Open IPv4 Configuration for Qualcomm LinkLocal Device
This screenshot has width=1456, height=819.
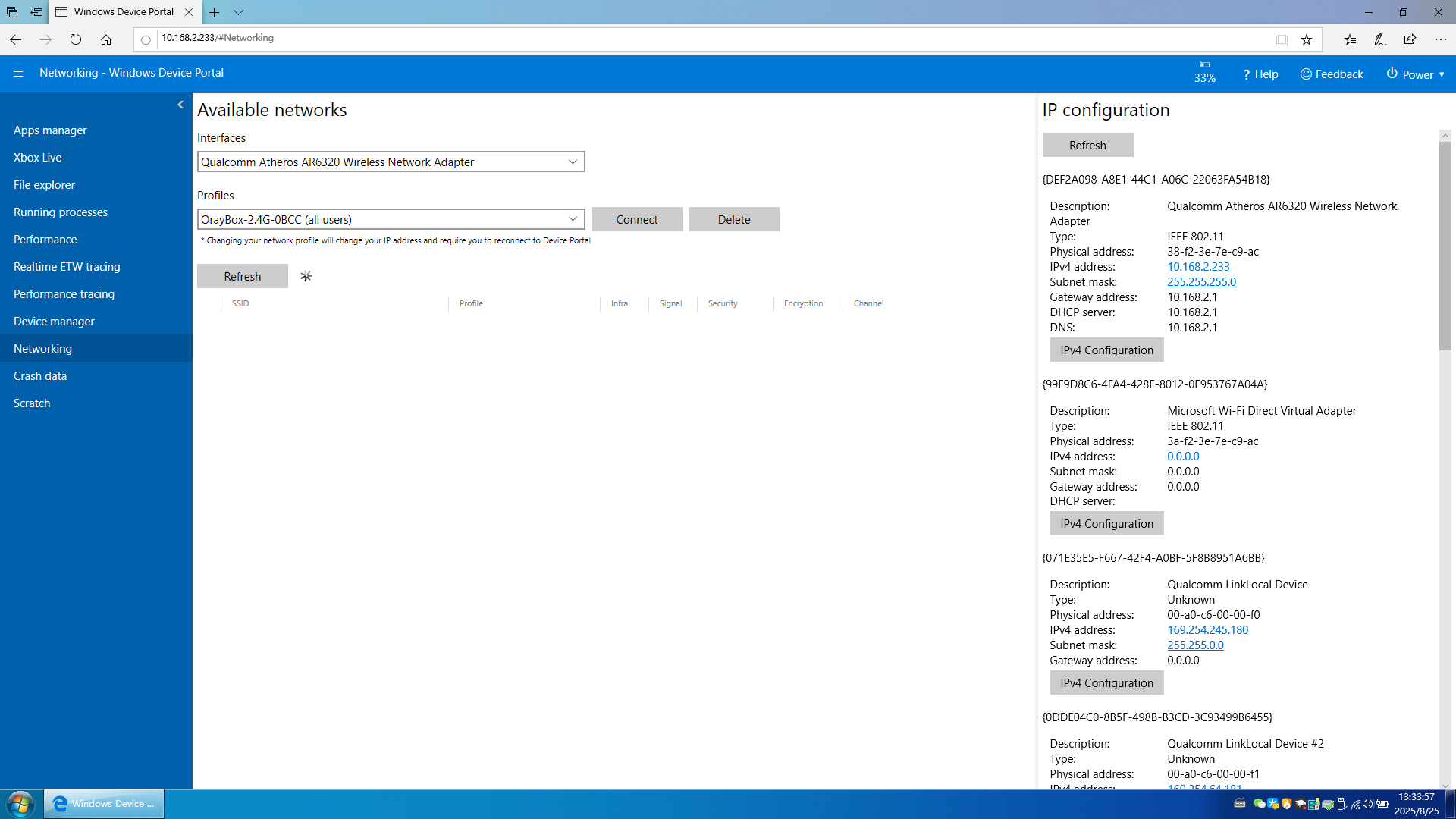pyautogui.click(x=1106, y=682)
